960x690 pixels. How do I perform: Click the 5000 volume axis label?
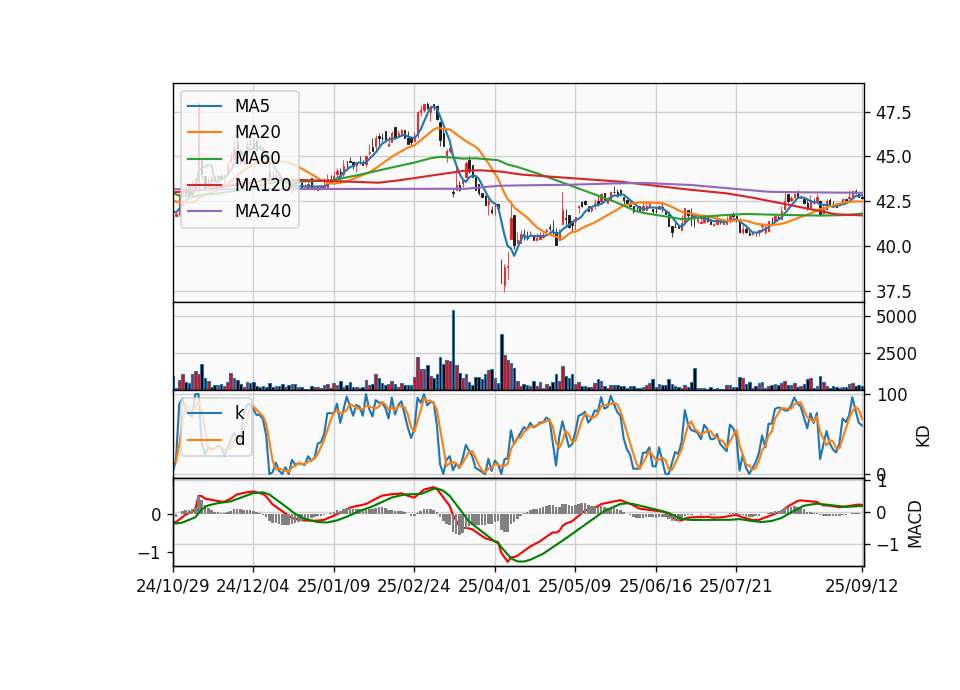(x=896, y=317)
